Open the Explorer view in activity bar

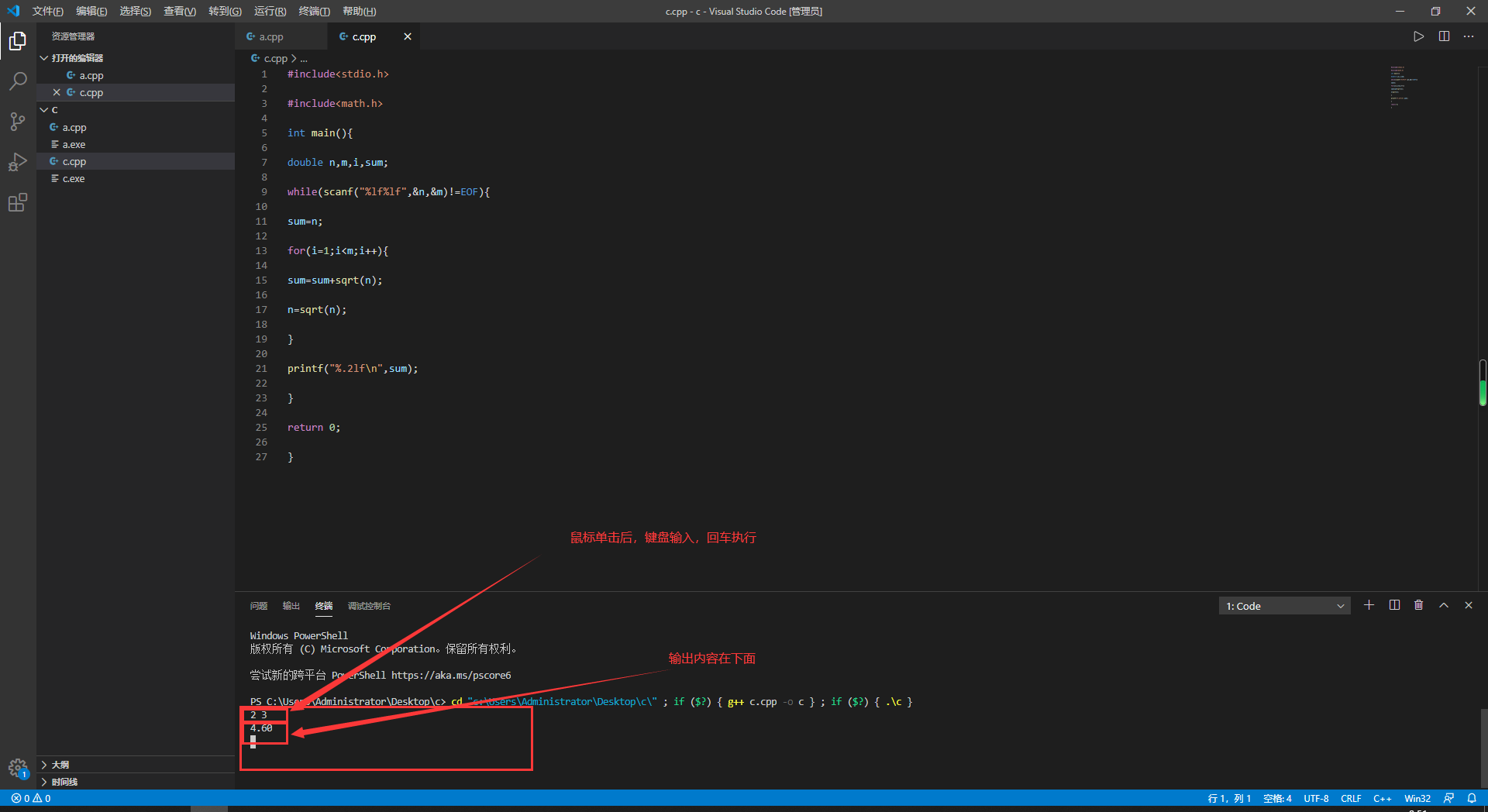click(18, 41)
